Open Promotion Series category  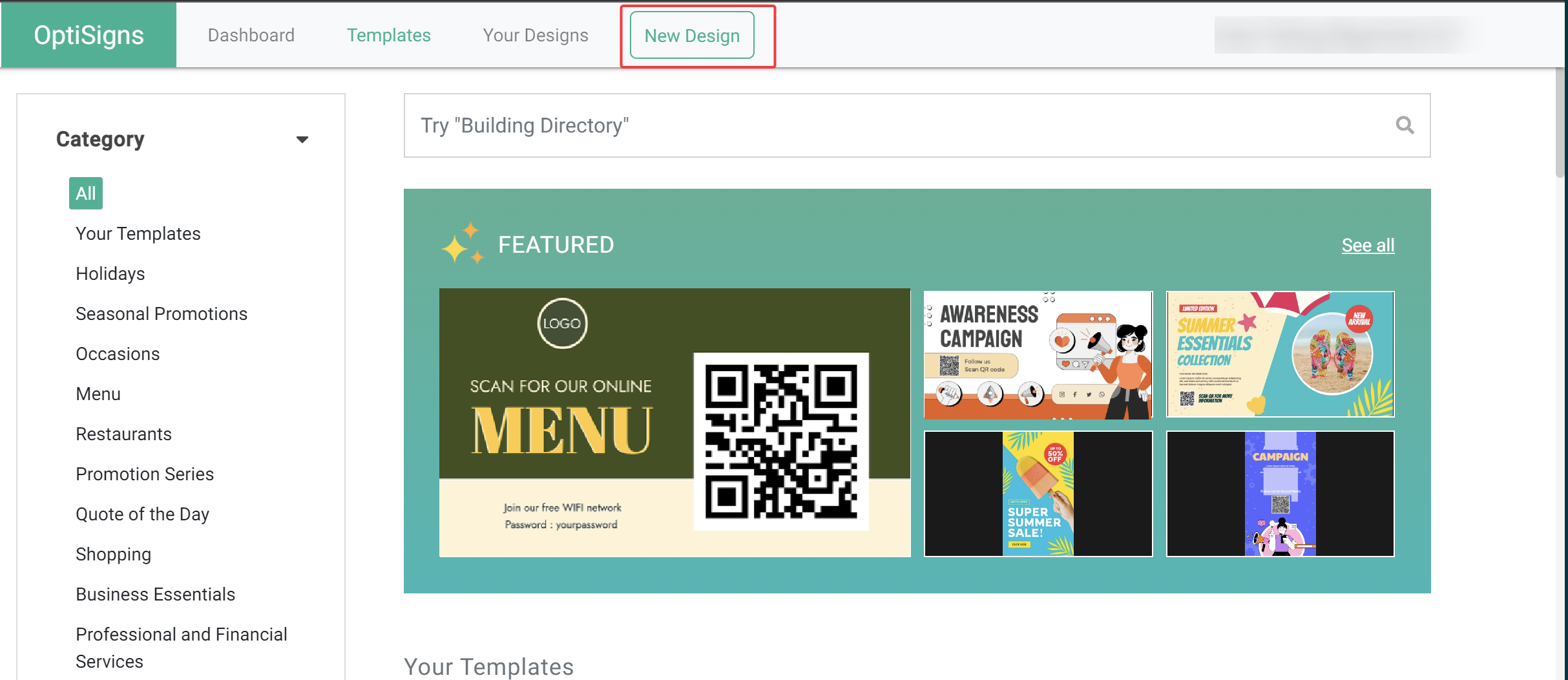[x=145, y=474]
